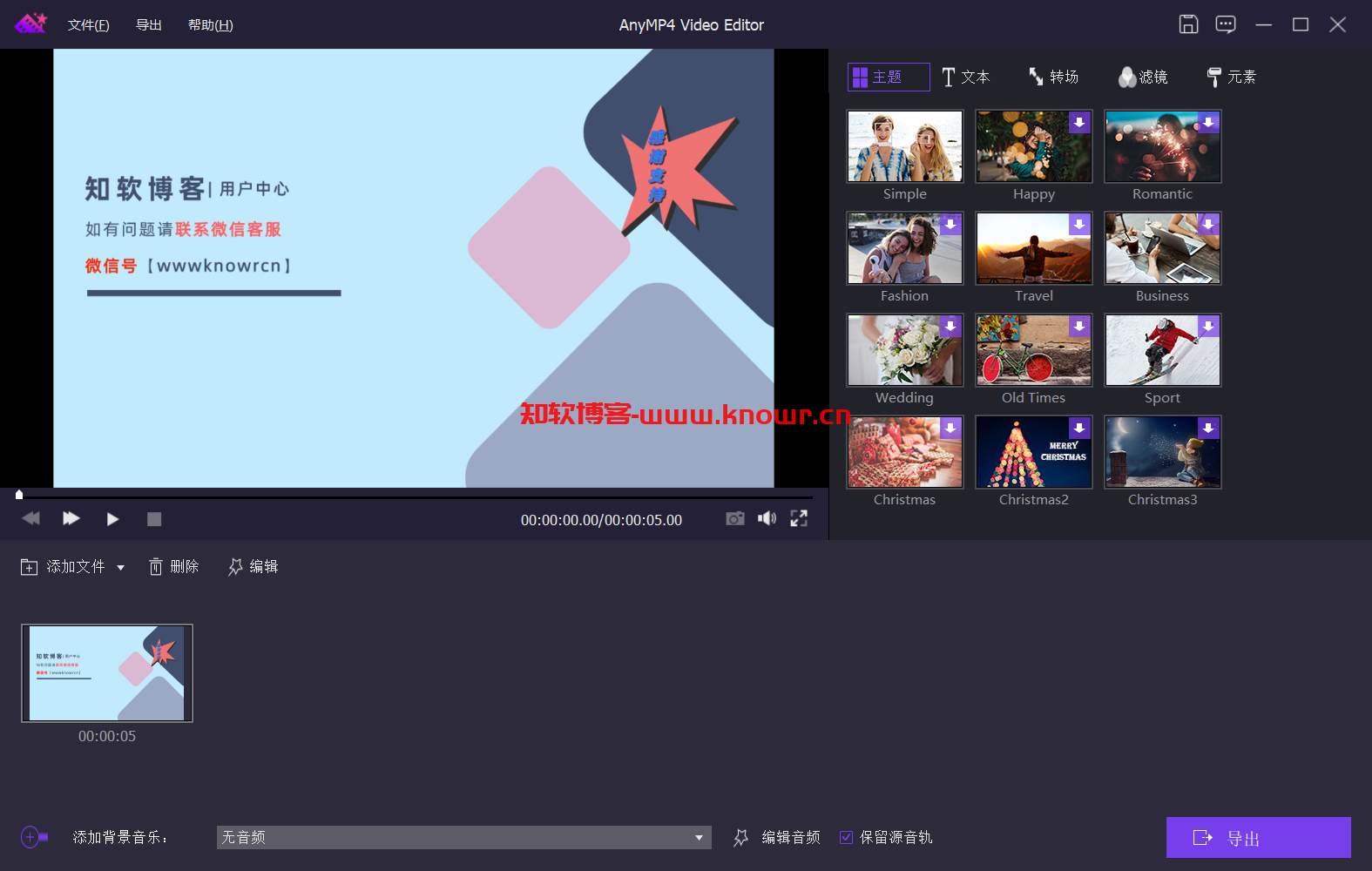The height and width of the screenshot is (871, 1372).
Task: Select the Old Times theme thumbnail
Action: click(1034, 350)
